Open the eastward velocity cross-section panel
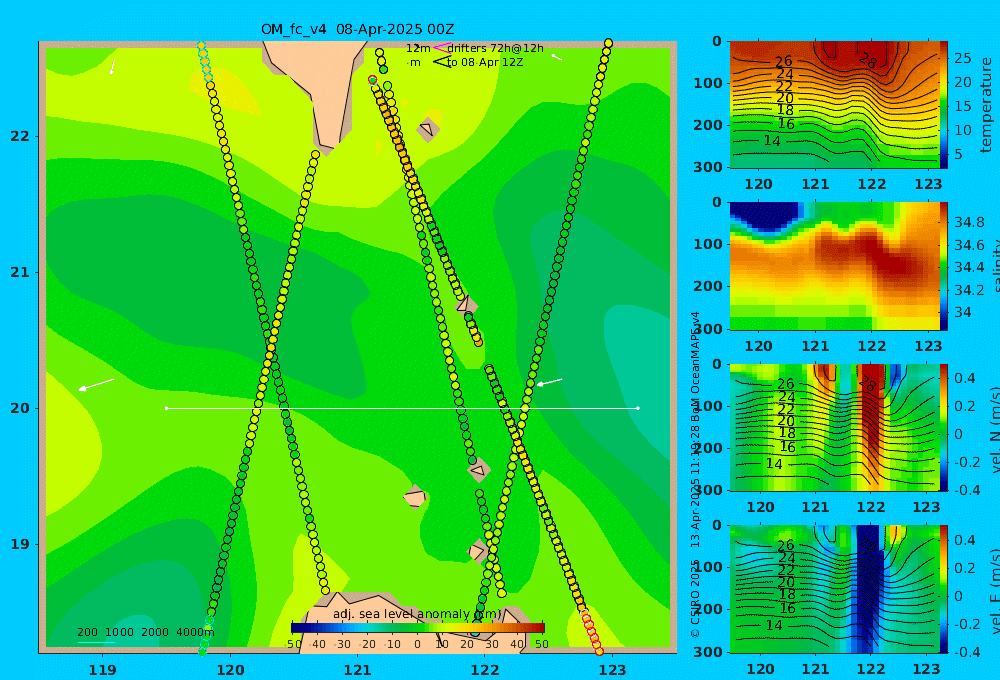The image size is (1000, 680). [x=834, y=589]
